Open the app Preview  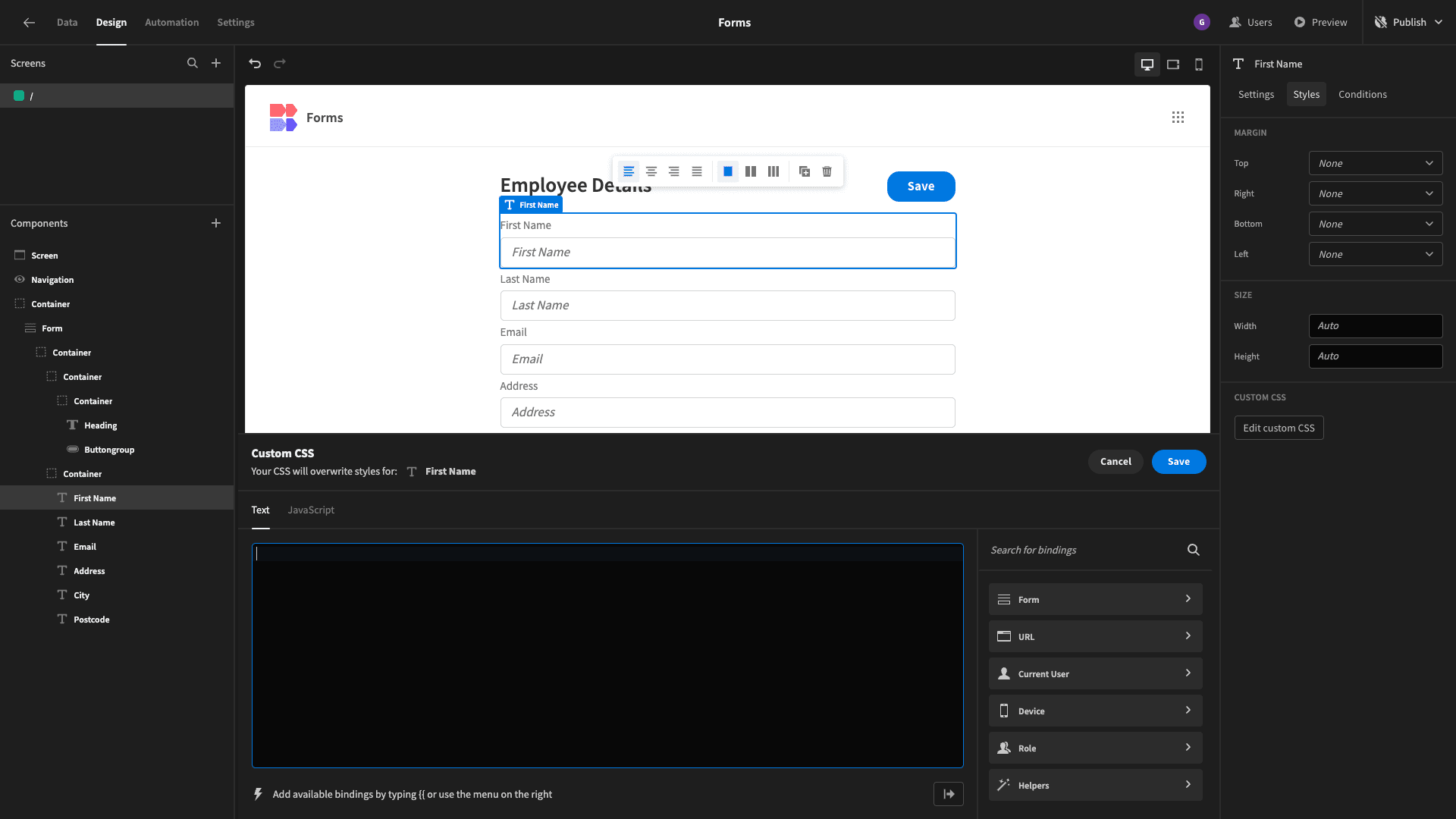pyautogui.click(x=1320, y=23)
